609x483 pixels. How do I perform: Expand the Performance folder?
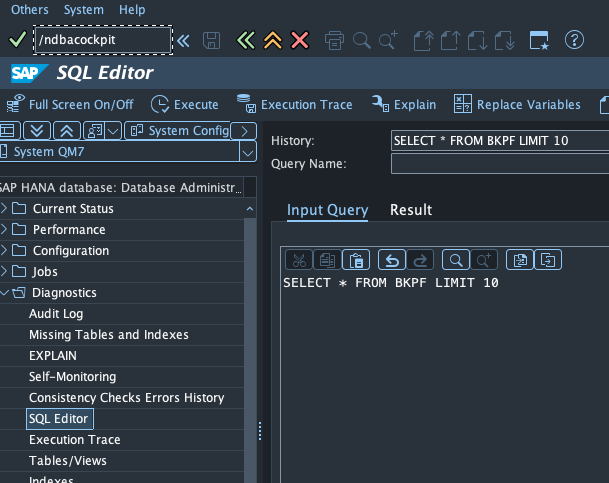pos(4,229)
